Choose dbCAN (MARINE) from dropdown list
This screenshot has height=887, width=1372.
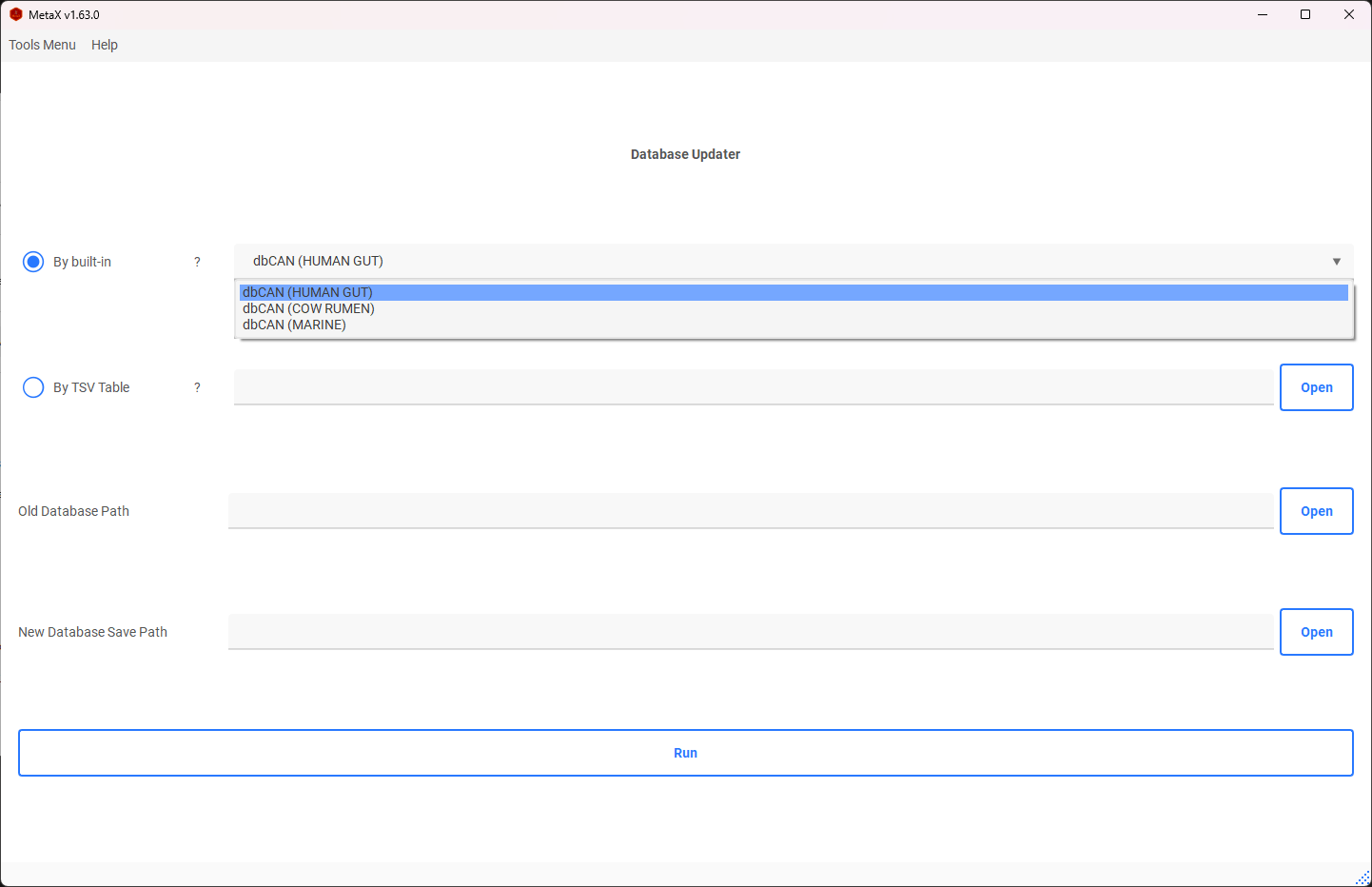click(x=794, y=325)
